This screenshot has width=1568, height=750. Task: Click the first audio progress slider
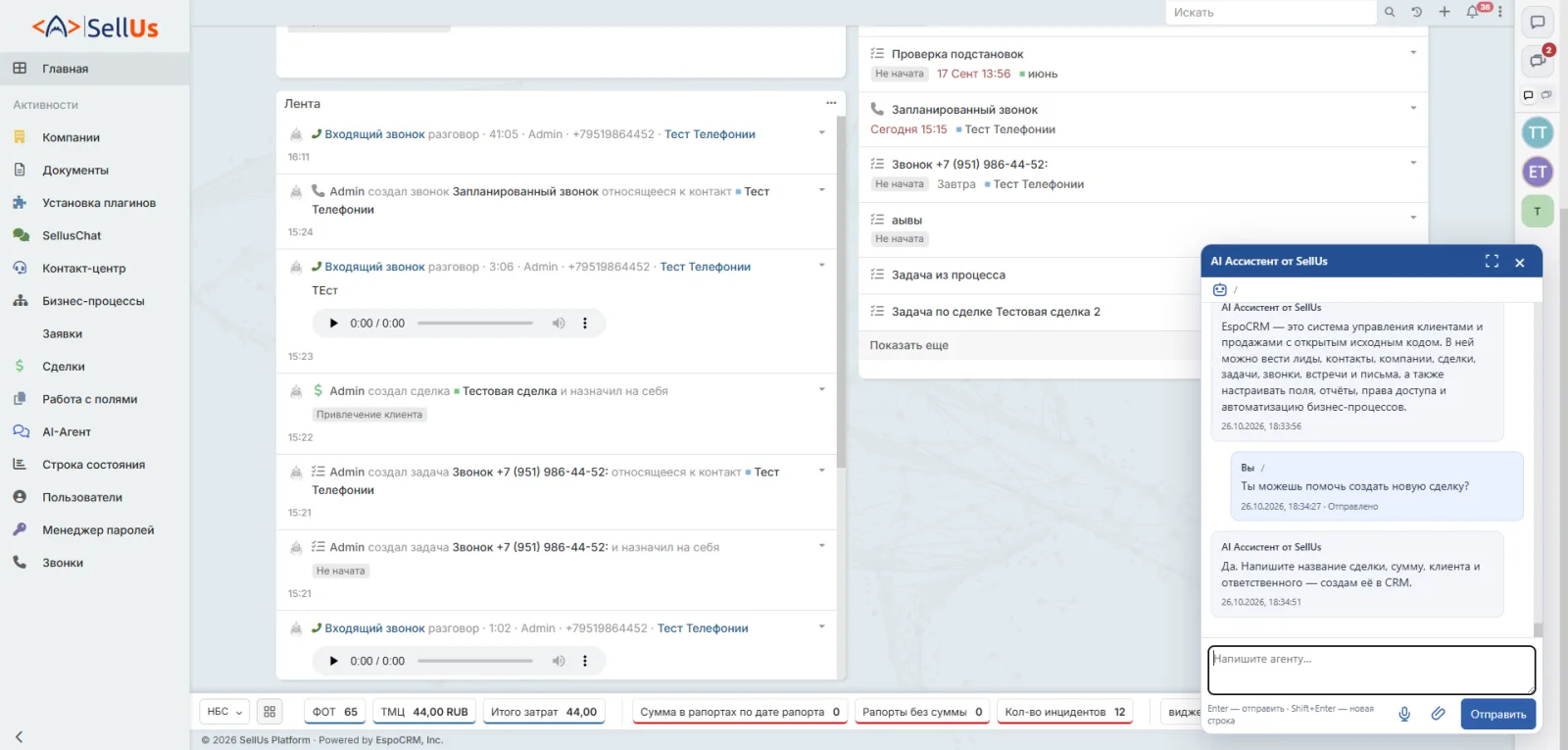click(475, 323)
